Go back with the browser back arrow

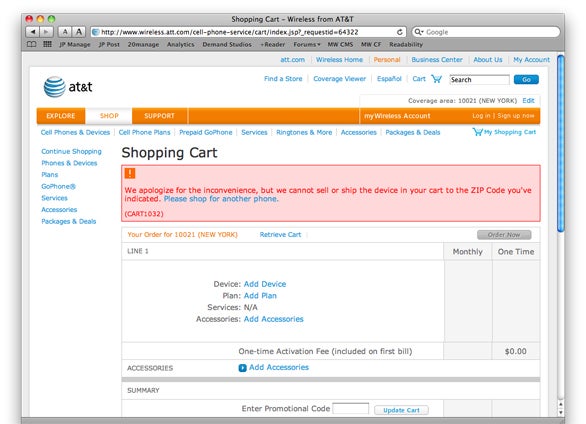(33, 32)
